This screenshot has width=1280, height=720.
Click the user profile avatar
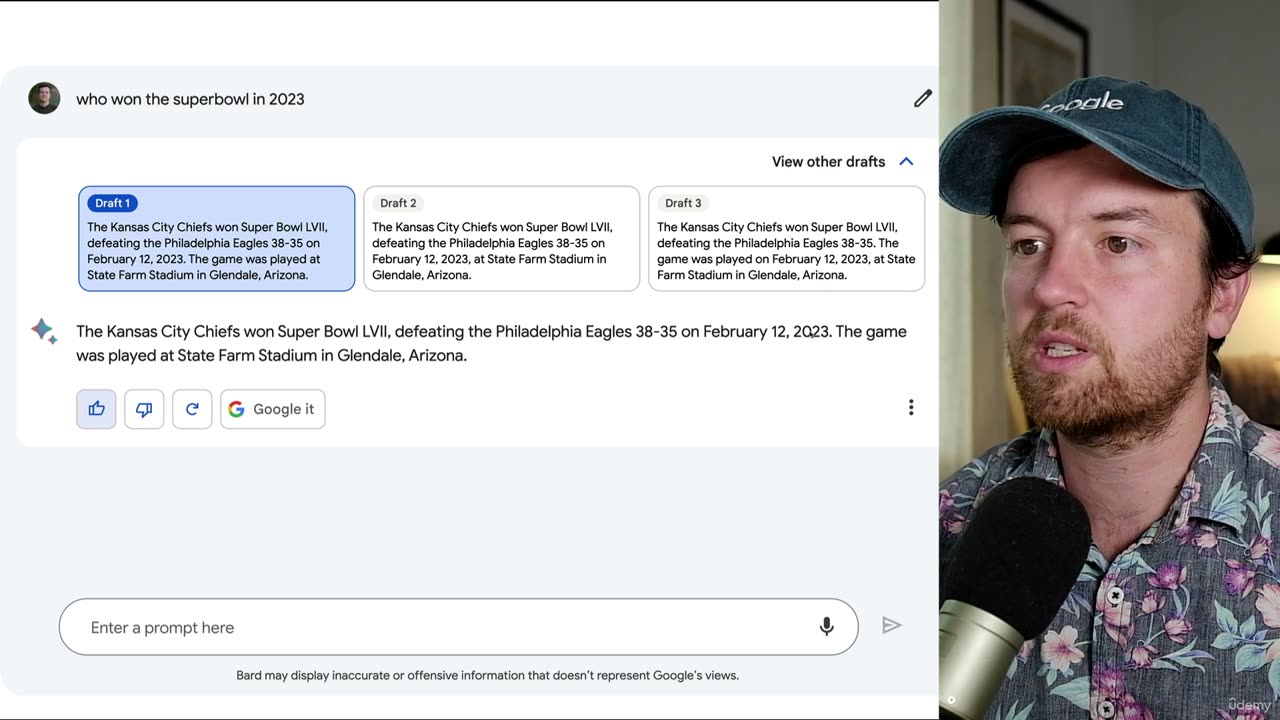pyautogui.click(x=44, y=98)
